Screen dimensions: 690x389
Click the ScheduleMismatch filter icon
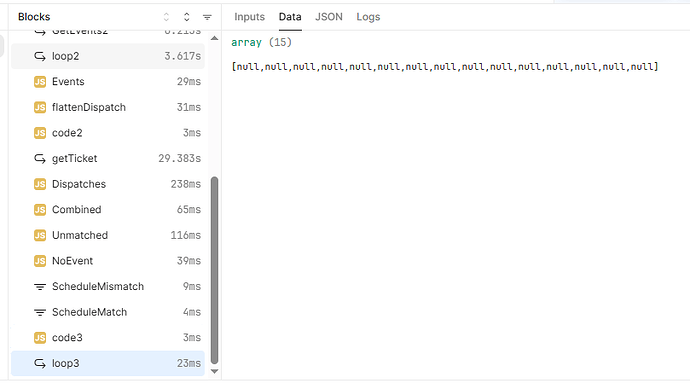[40, 287]
